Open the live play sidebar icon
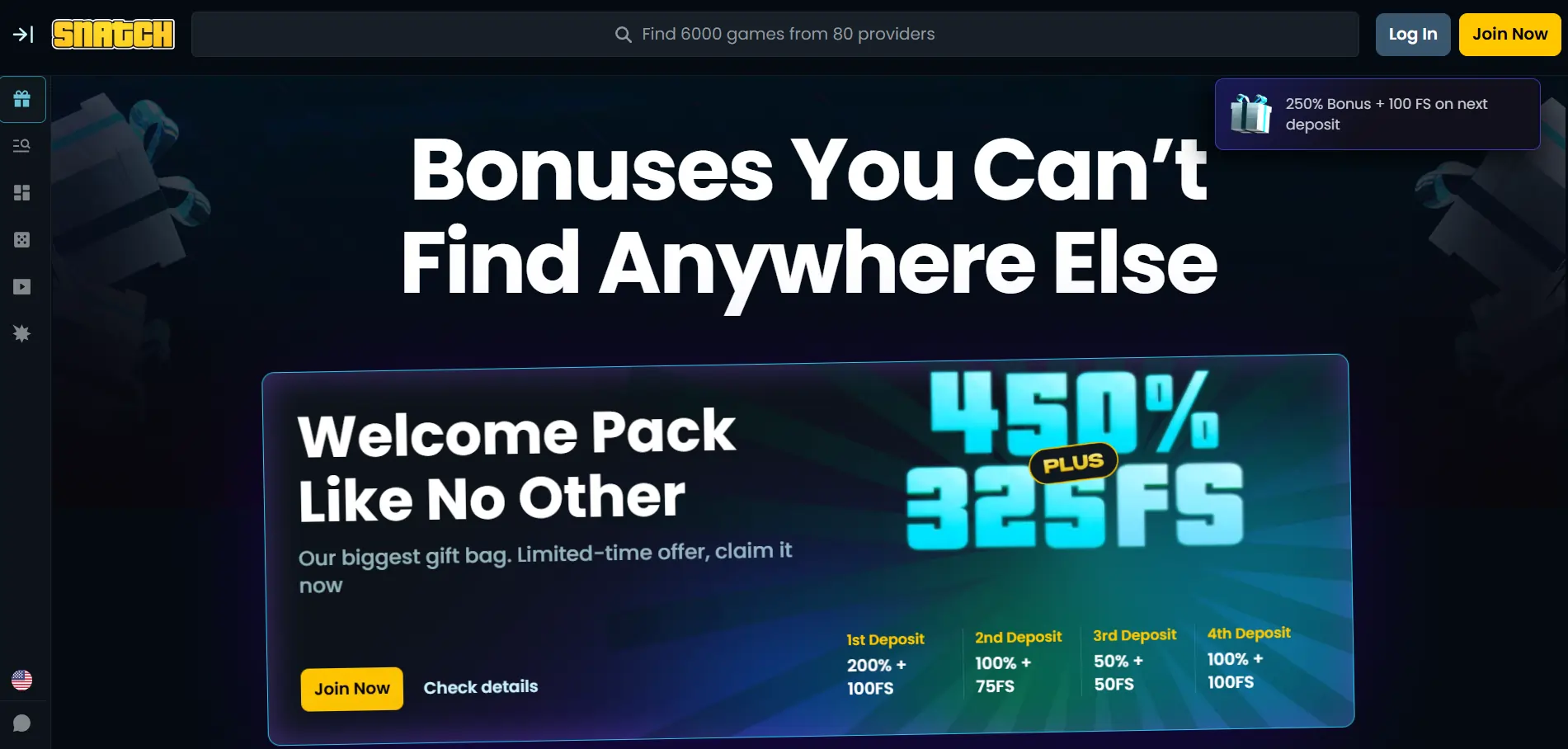 pos(22,287)
